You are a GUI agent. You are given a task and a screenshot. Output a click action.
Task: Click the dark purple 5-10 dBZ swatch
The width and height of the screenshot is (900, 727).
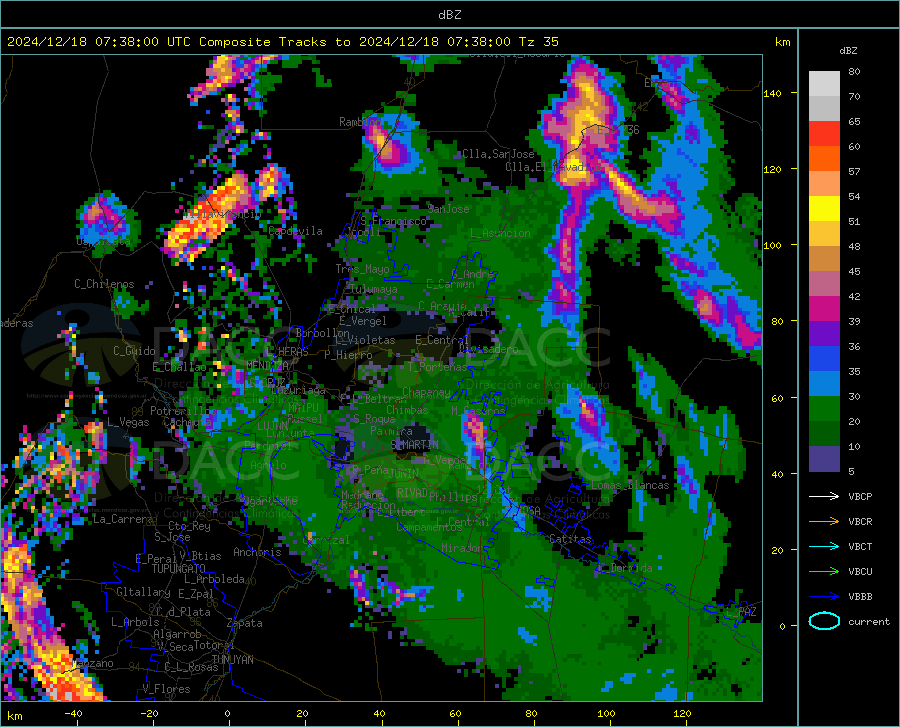[824, 459]
